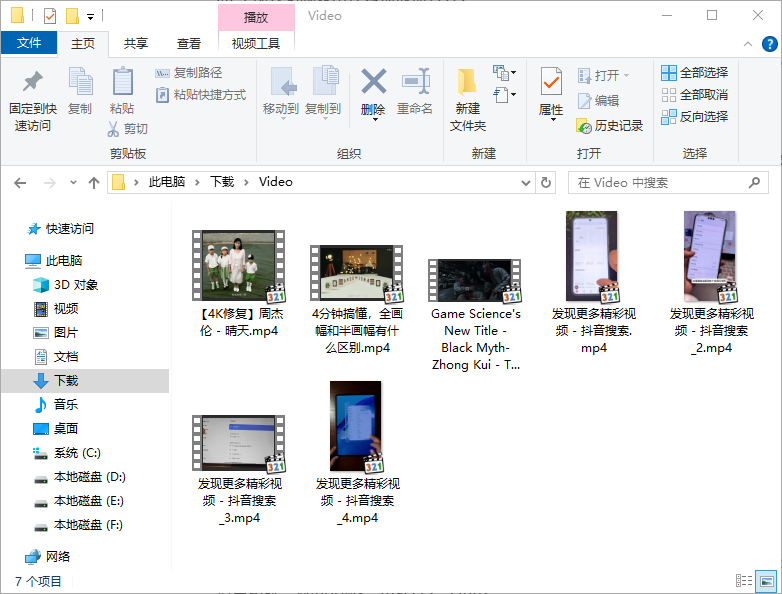The width and height of the screenshot is (782, 594).
Task: Switch to the Share (共享) tab
Action: click(x=136, y=43)
